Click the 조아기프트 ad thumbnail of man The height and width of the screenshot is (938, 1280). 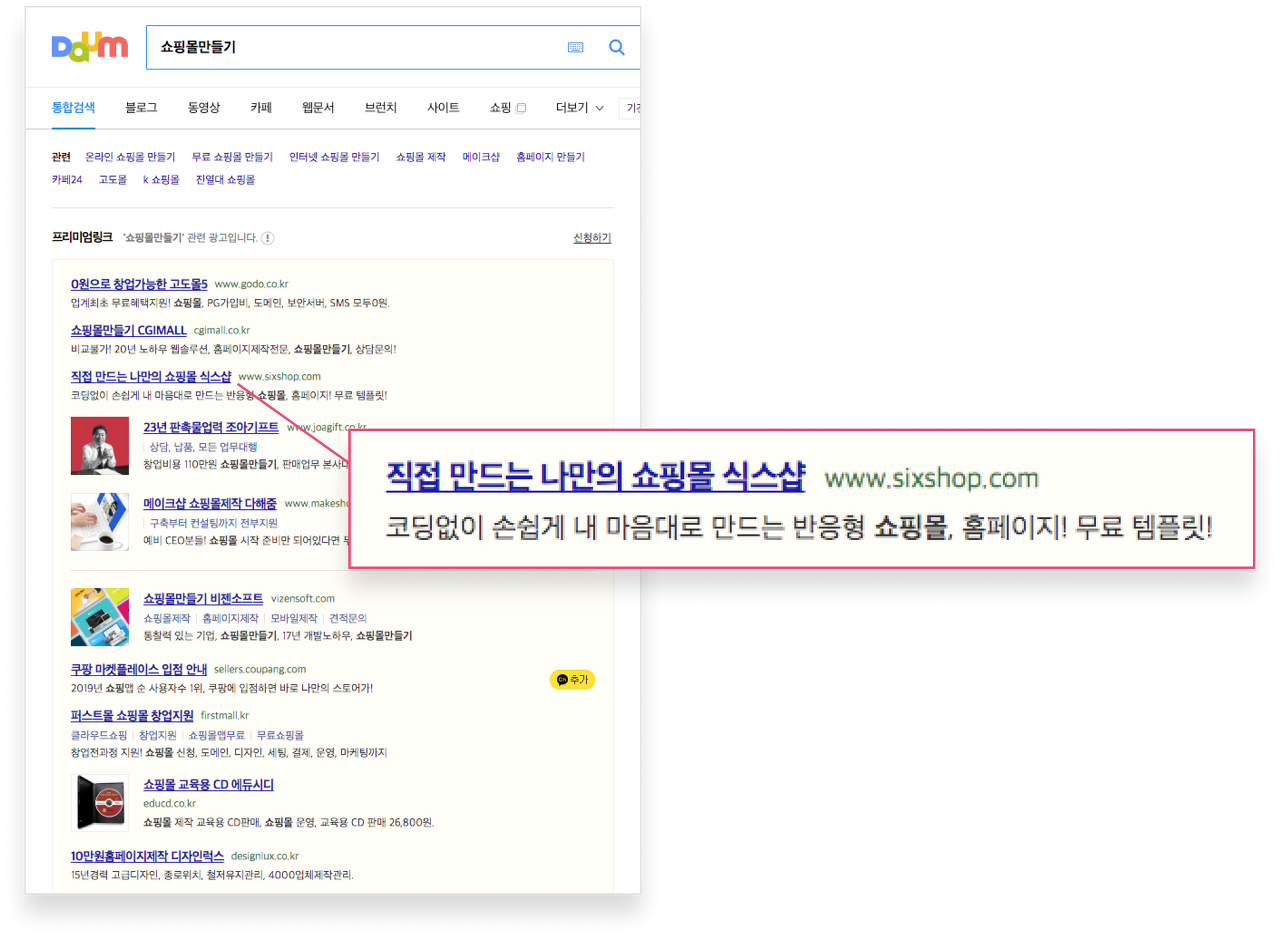point(100,446)
